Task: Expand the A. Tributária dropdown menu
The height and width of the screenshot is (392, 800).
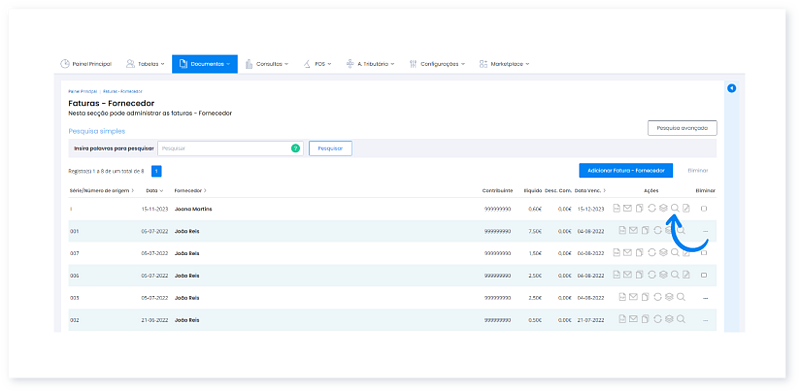Action: [370, 64]
